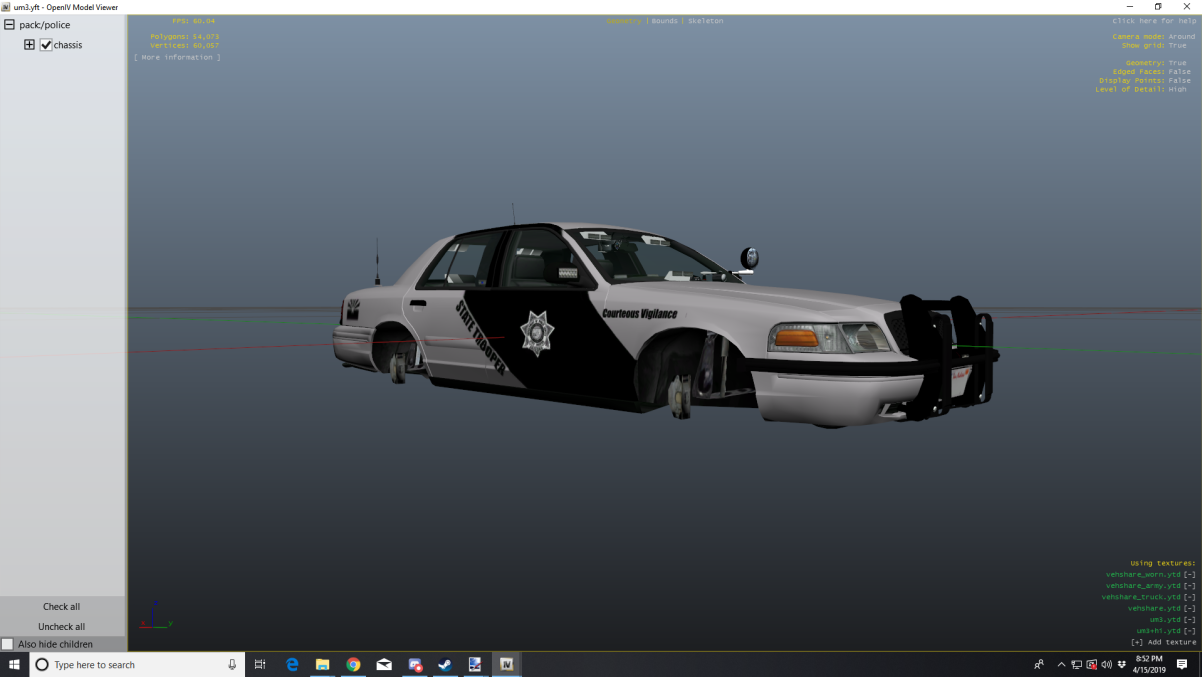Enable the Also hide children checkbox
1202x677 pixels.
click(x=8, y=644)
